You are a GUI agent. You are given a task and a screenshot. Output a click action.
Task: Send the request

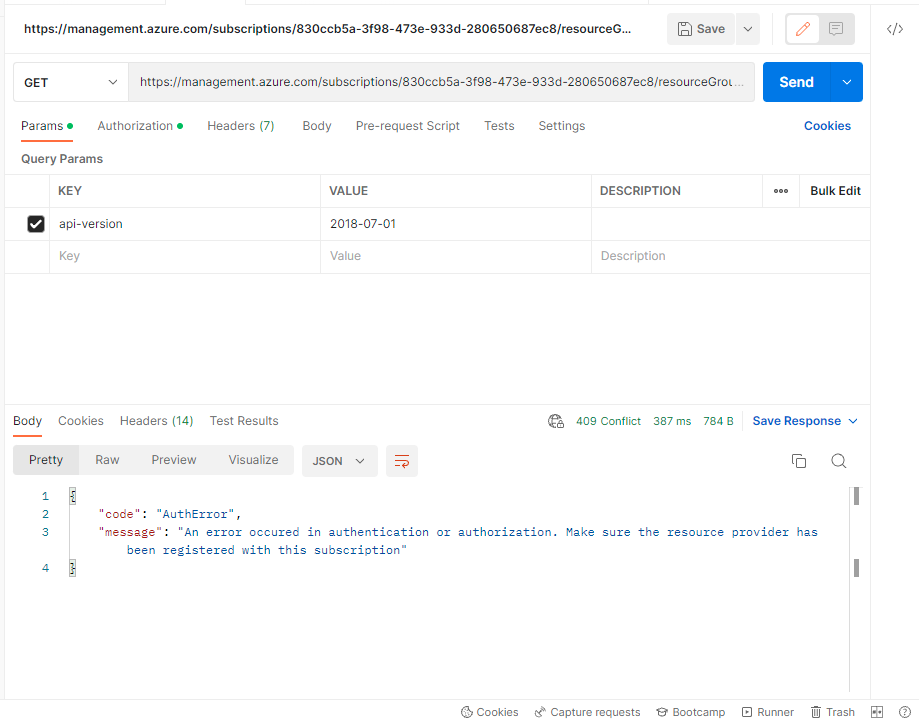pos(796,82)
